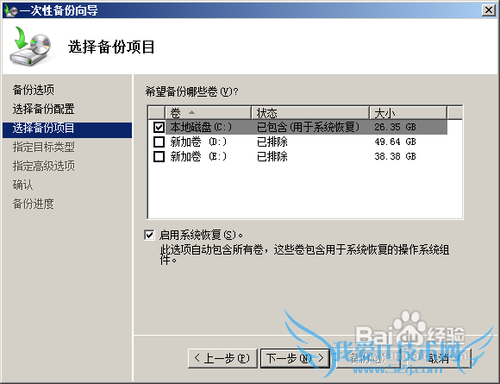
Task: Click the 下一步(N) next button
Action: pos(295,358)
